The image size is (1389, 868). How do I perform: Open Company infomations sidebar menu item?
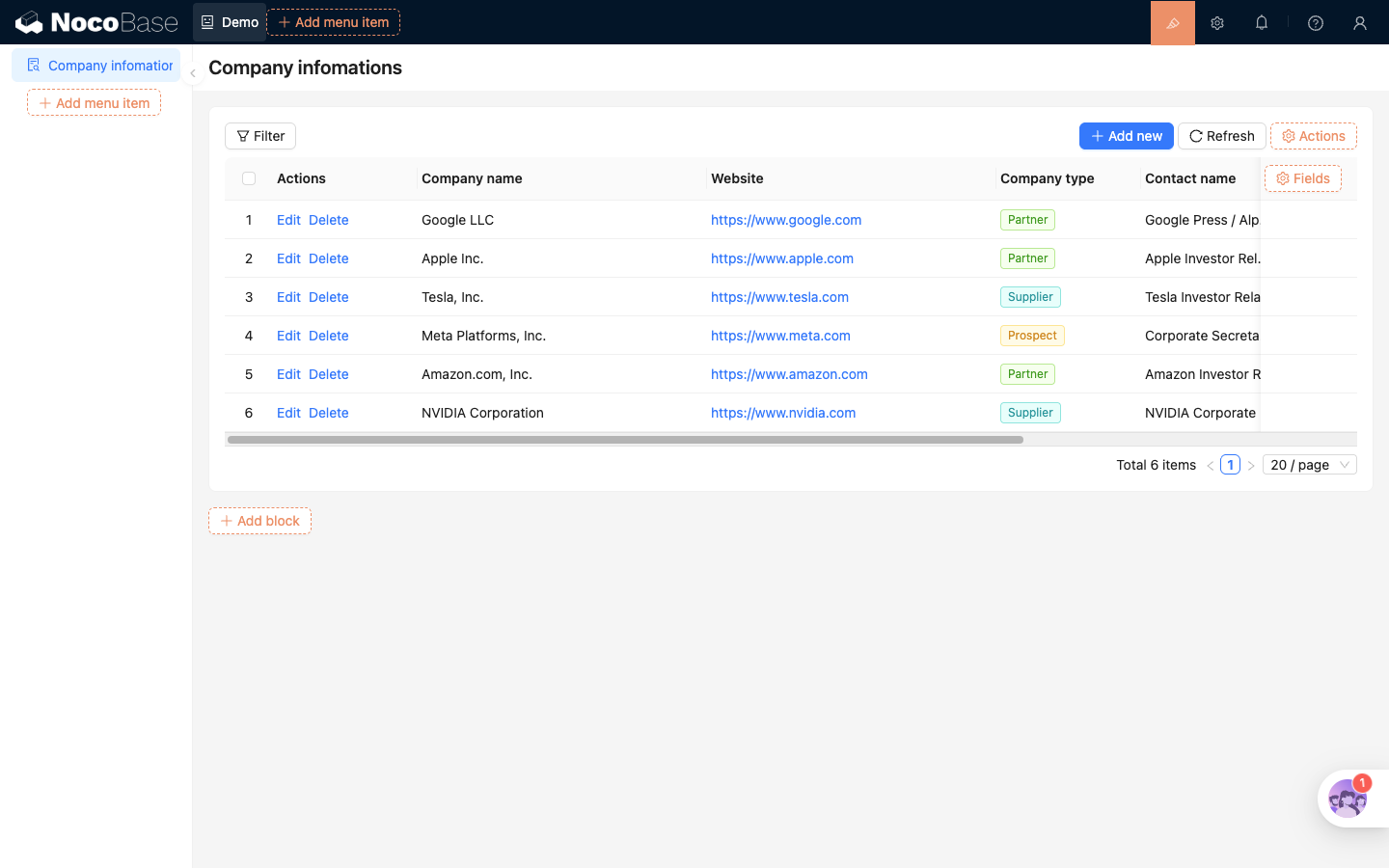click(x=95, y=66)
